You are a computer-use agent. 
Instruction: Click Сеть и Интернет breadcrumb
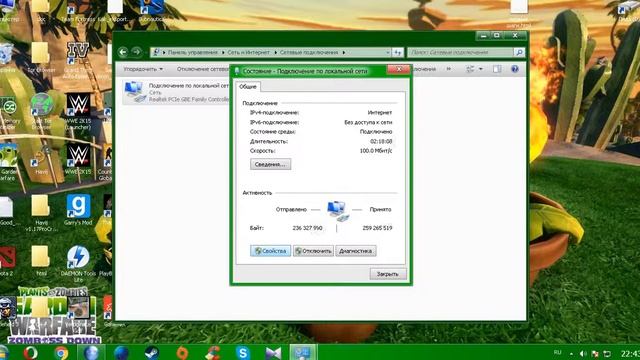click(248, 52)
